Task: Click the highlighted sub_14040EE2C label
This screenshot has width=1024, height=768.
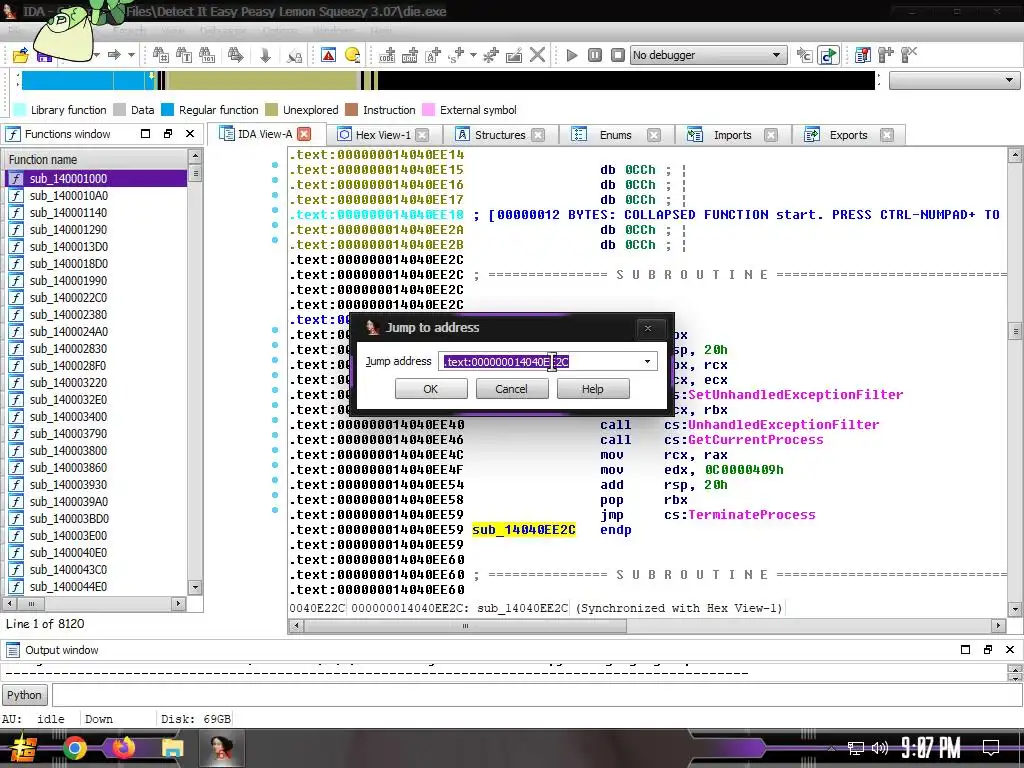Action: tap(524, 530)
